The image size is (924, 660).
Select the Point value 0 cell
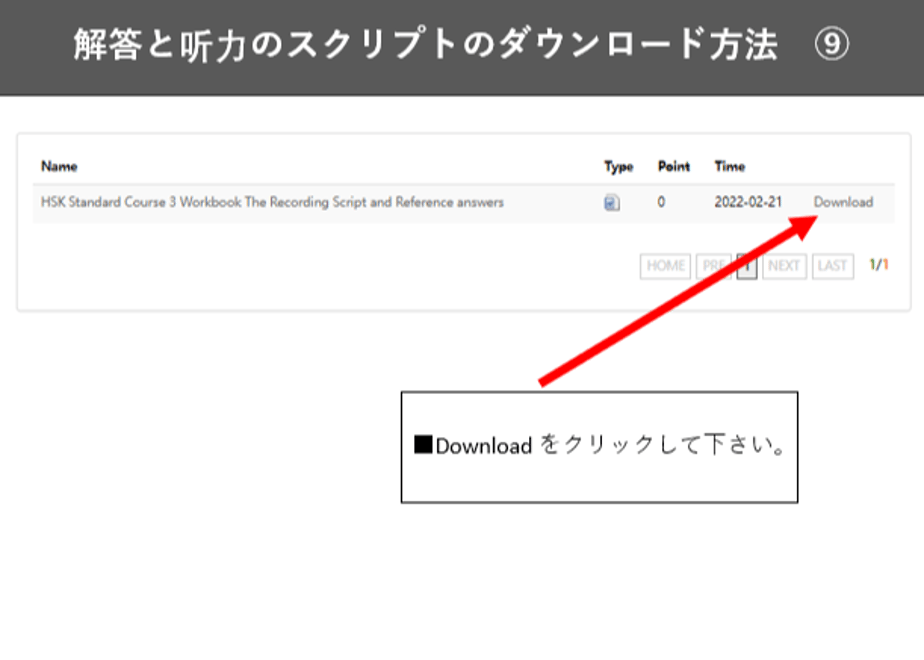[x=661, y=202]
